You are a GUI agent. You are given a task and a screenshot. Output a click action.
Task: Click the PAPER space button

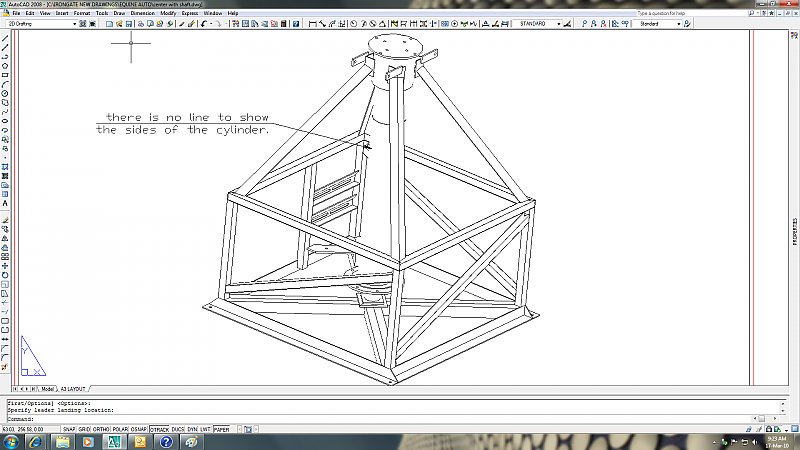click(221, 429)
